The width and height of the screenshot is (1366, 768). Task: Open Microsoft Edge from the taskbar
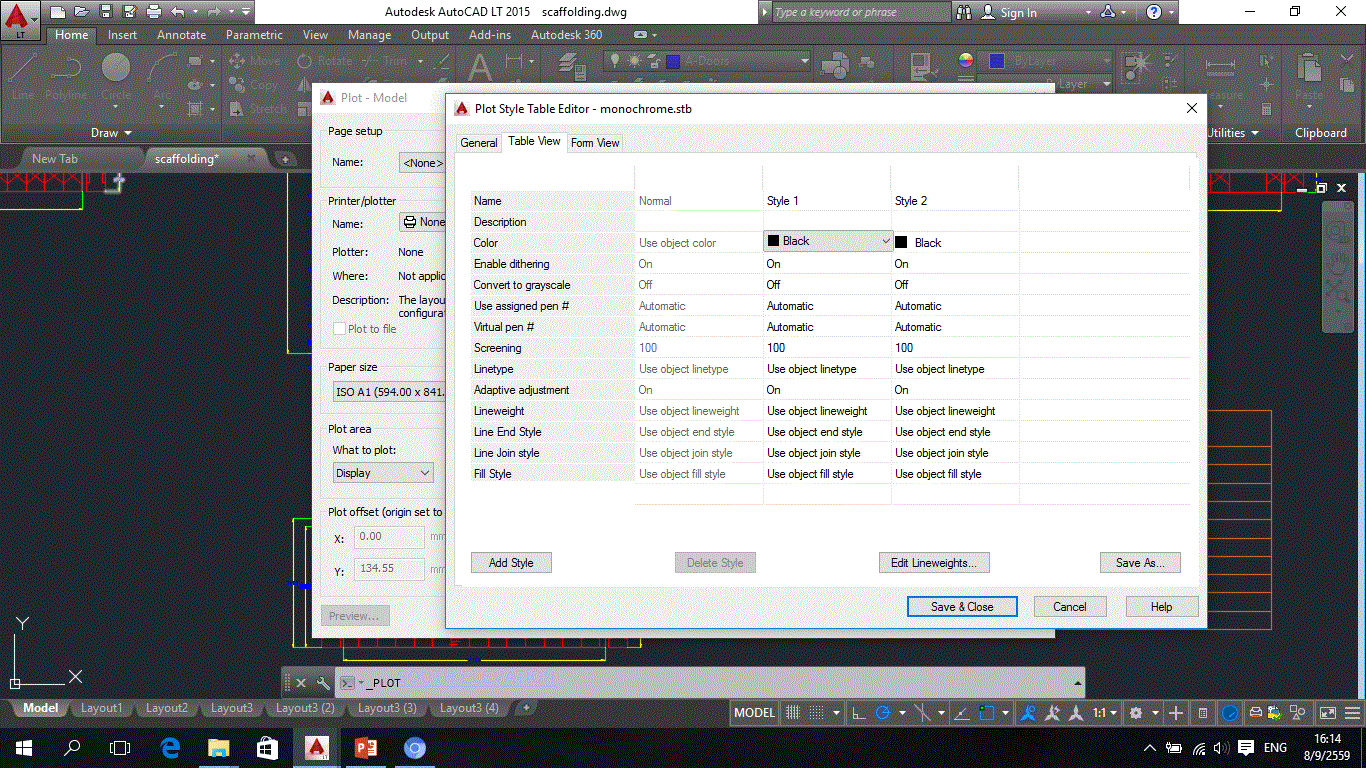coord(169,747)
